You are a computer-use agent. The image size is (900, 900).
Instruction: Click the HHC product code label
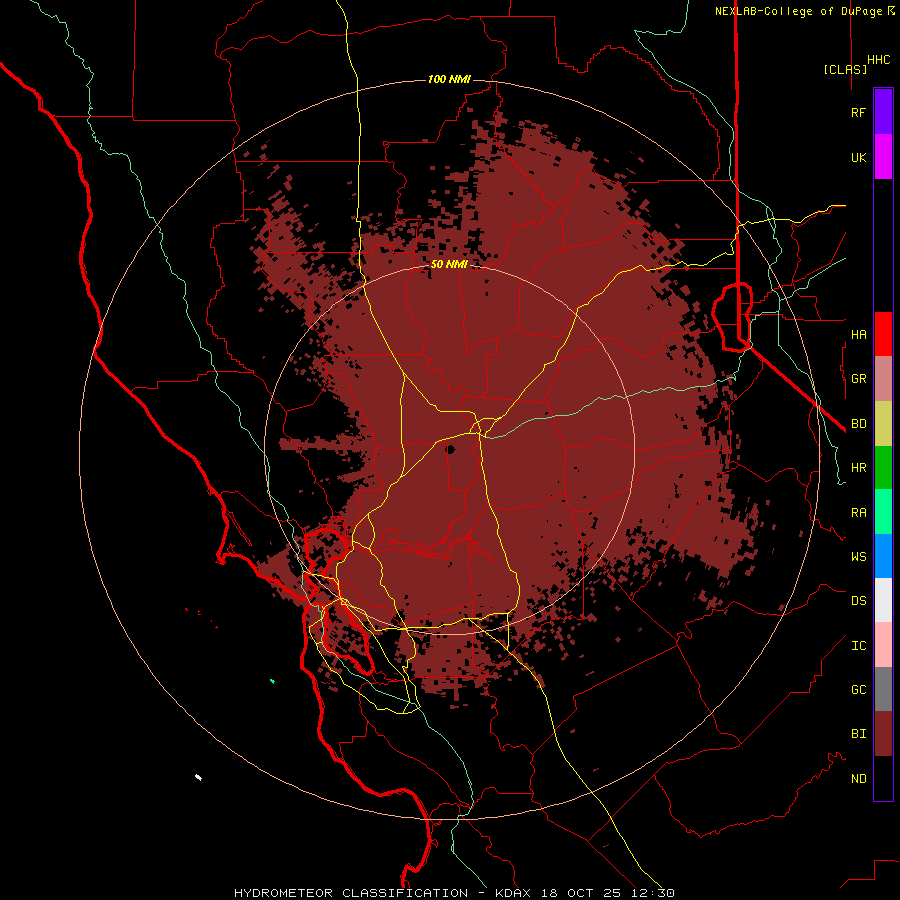879,60
